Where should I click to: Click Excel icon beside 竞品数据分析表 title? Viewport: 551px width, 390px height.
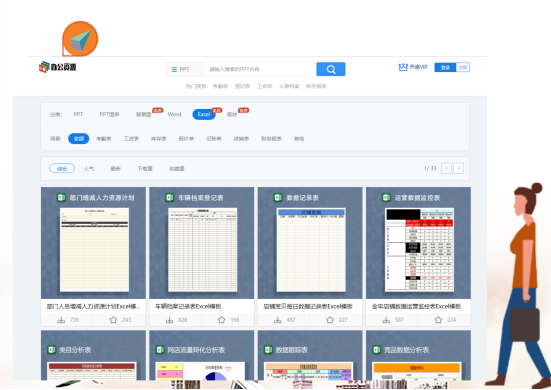click(377, 350)
